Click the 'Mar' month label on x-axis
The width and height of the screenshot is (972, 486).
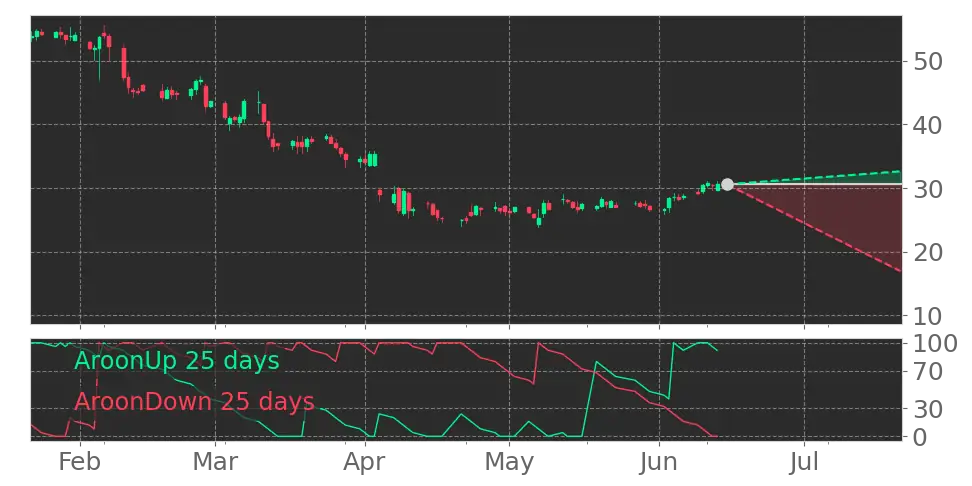click(x=215, y=462)
